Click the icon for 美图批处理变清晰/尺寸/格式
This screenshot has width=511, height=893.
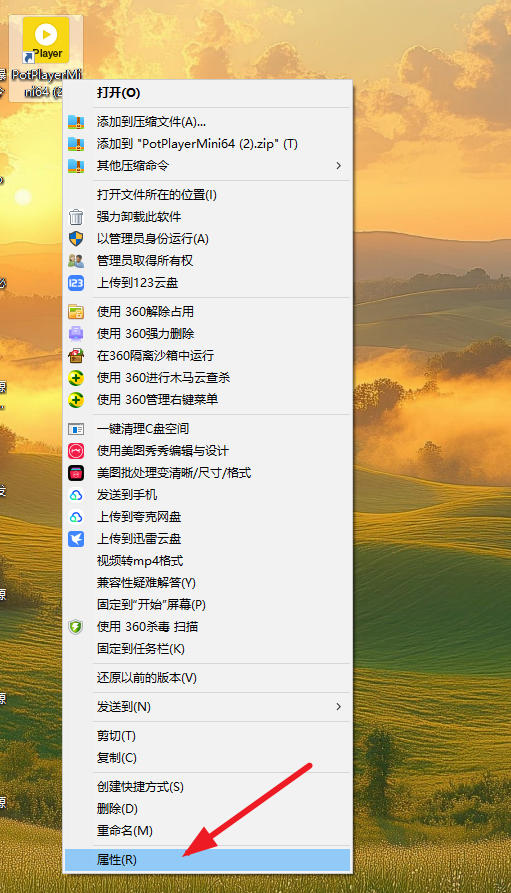[76, 473]
